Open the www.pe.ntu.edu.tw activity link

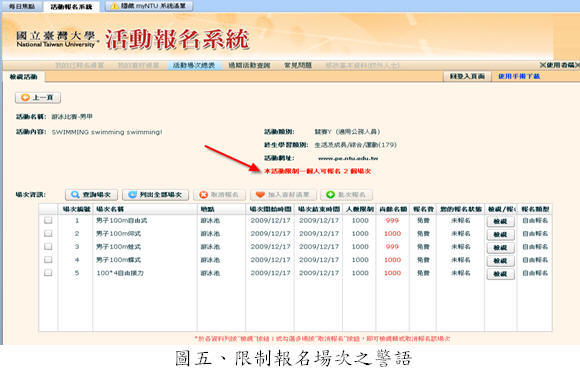tap(348, 158)
